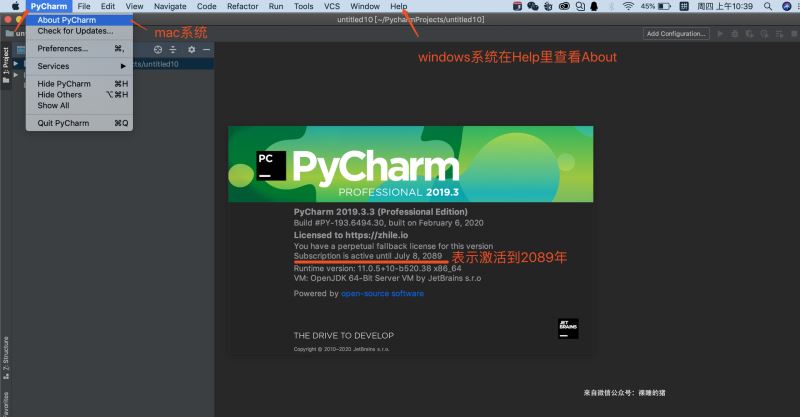This screenshot has width=800, height=417.
Task: Click the collapse all icon in Project panel
Action: 173,50
